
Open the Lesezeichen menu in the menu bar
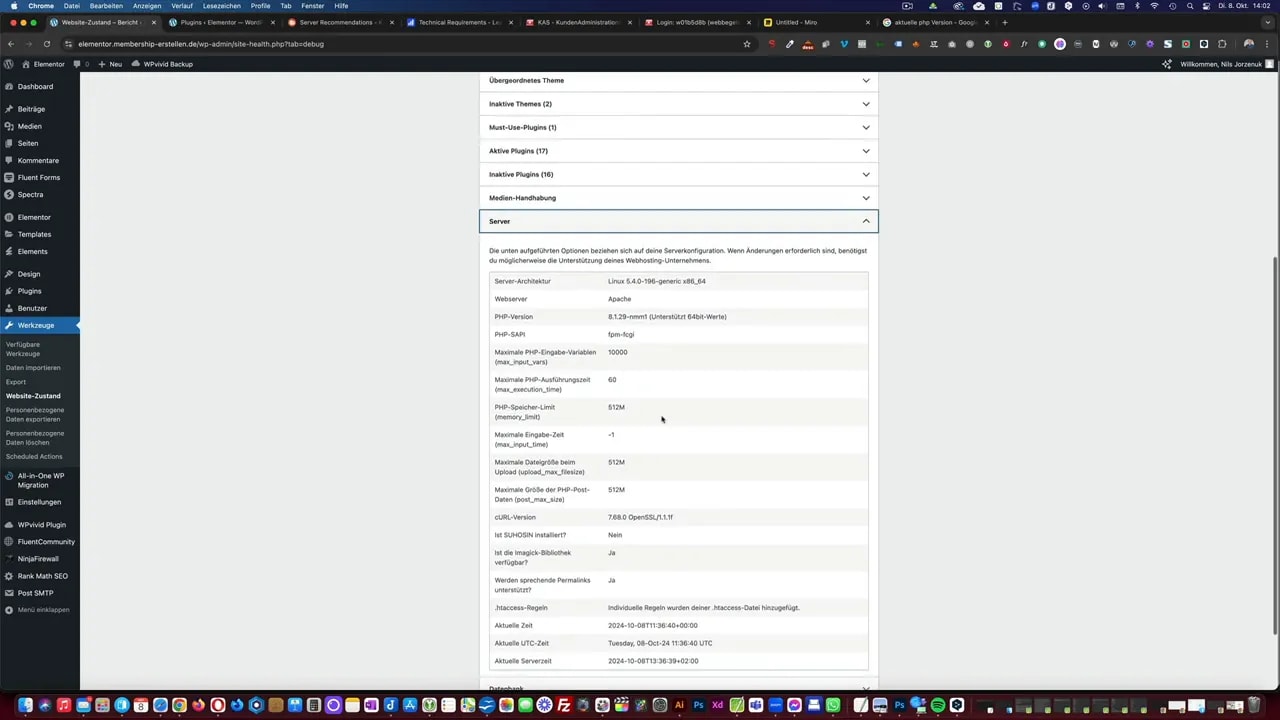tap(221, 6)
